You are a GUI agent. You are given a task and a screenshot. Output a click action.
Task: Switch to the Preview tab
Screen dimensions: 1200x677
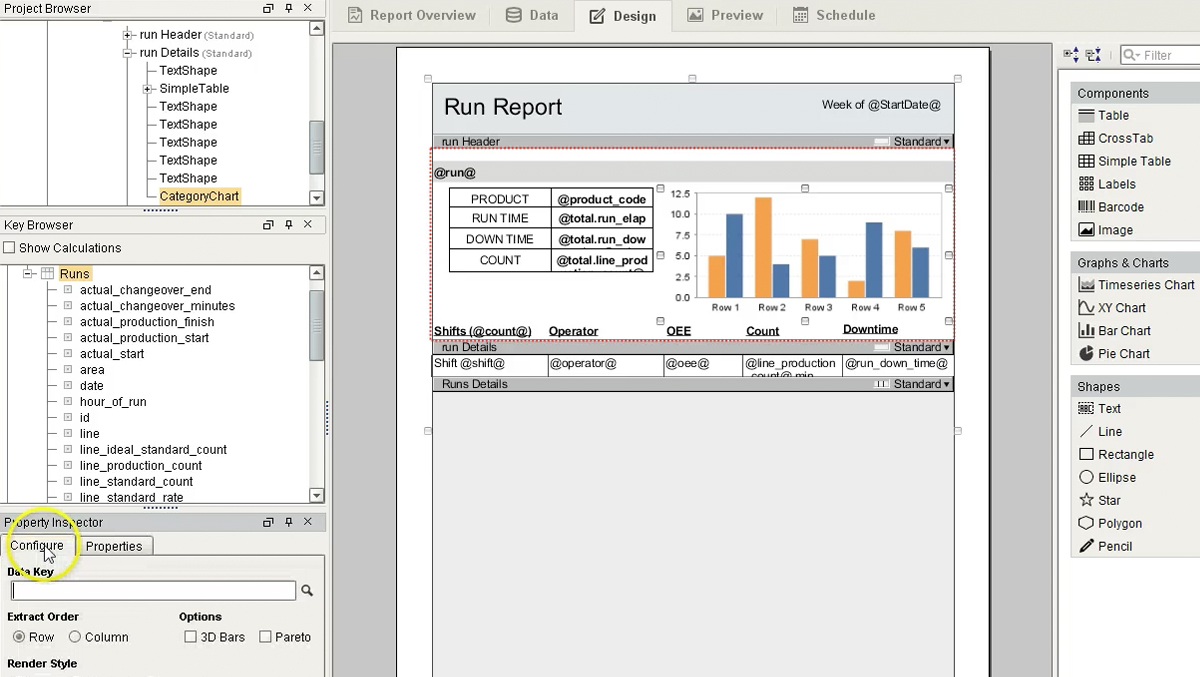(x=724, y=15)
